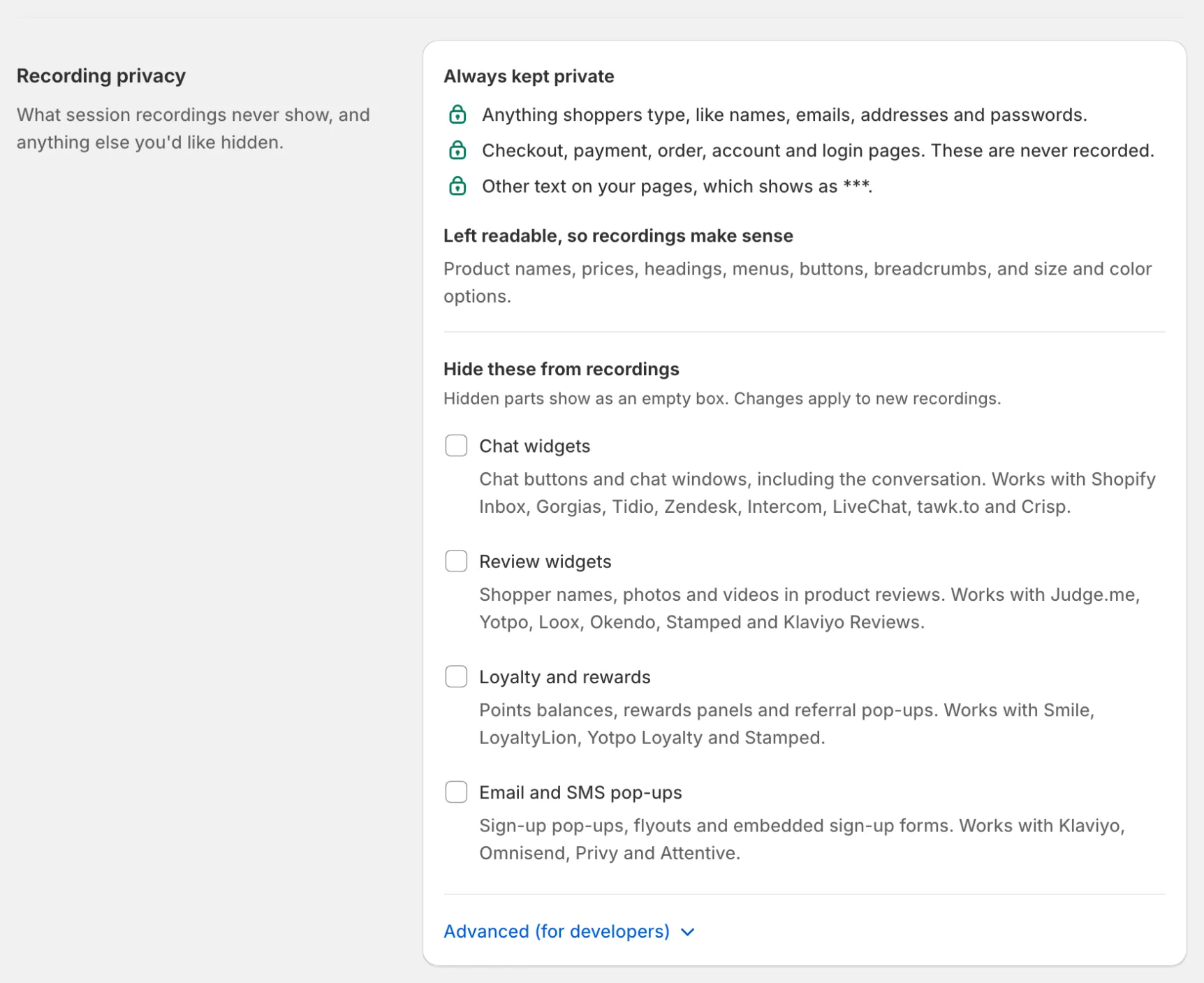Click the 'Loyalty and rewards' label text
This screenshot has height=983, width=1204.
pos(564,677)
